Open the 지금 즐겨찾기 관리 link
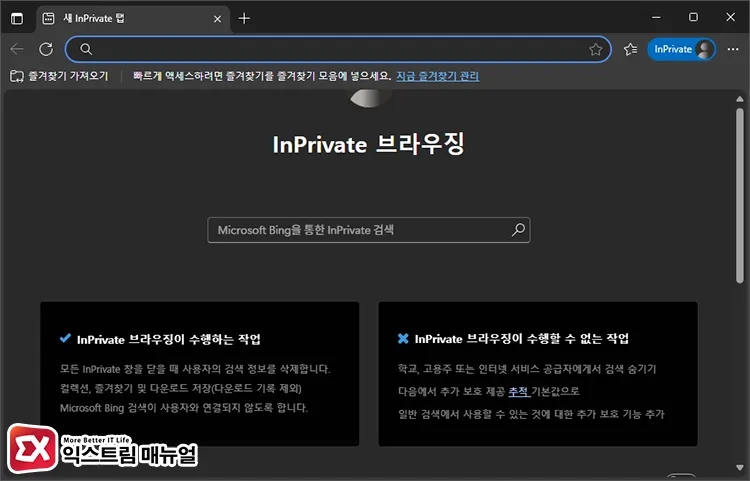 click(437, 76)
